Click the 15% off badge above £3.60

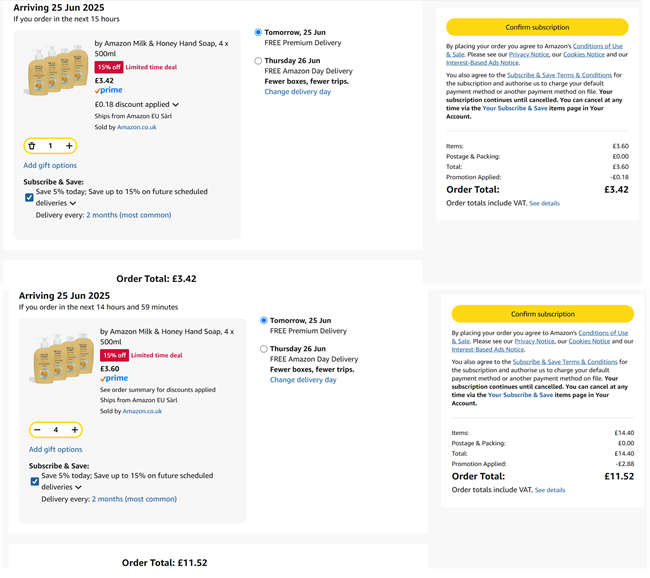pyautogui.click(x=114, y=355)
